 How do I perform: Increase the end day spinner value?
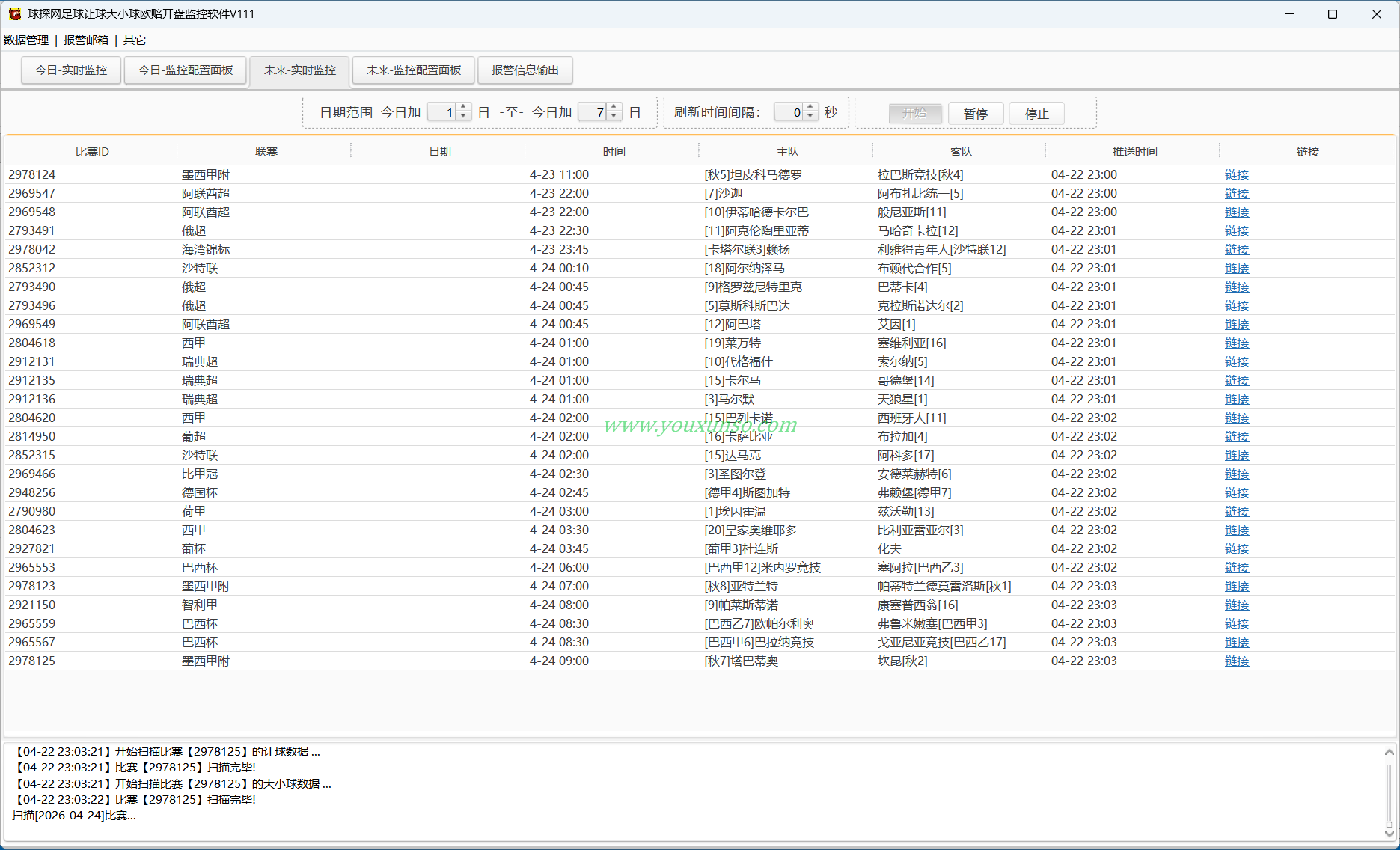click(x=614, y=108)
